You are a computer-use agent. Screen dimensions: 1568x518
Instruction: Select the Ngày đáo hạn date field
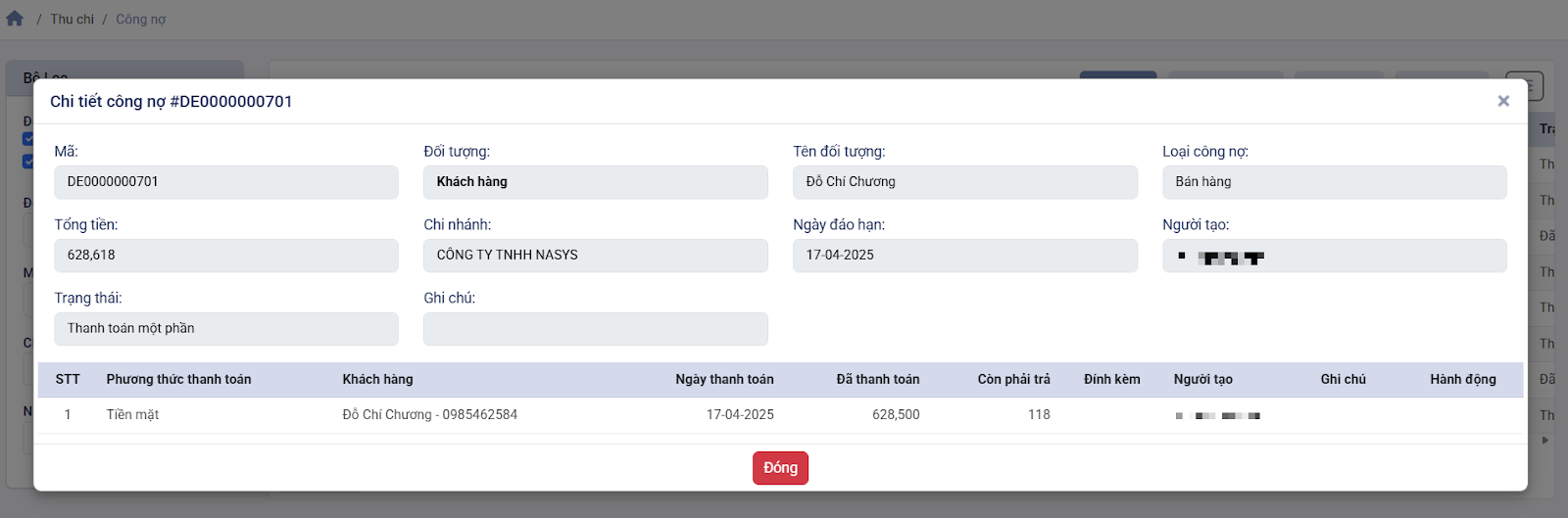tap(965, 256)
